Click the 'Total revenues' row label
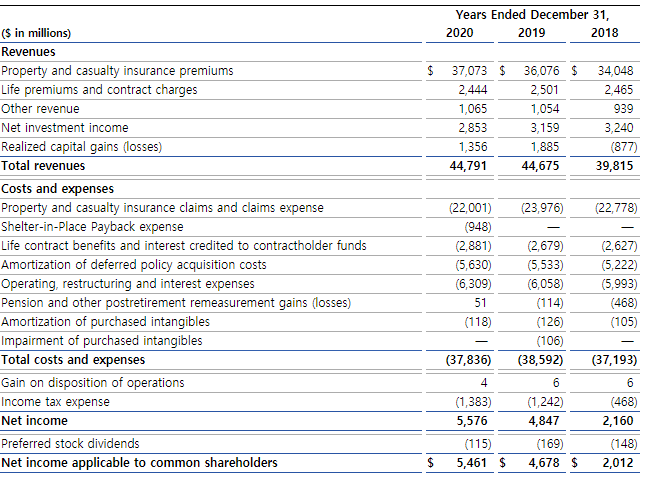 pyautogui.click(x=43, y=166)
